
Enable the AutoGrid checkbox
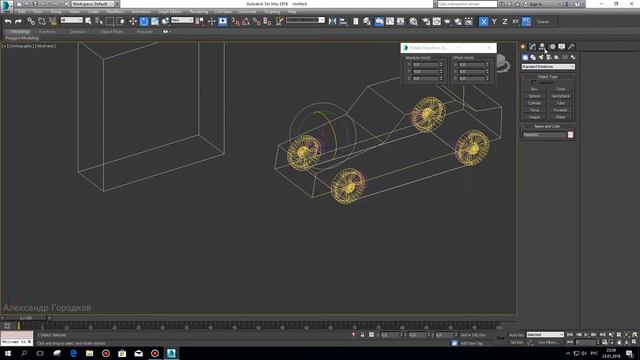(x=533, y=82)
